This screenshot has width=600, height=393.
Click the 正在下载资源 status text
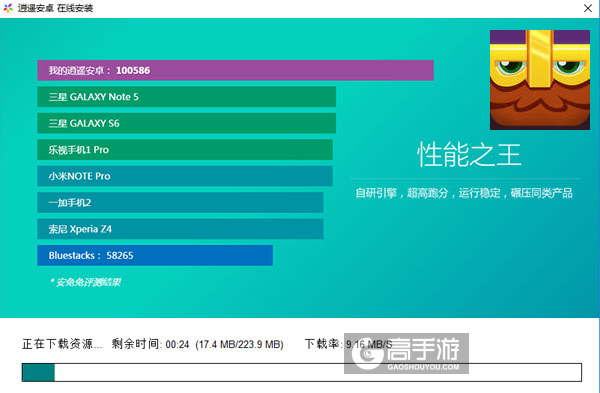click(x=62, y=344)
